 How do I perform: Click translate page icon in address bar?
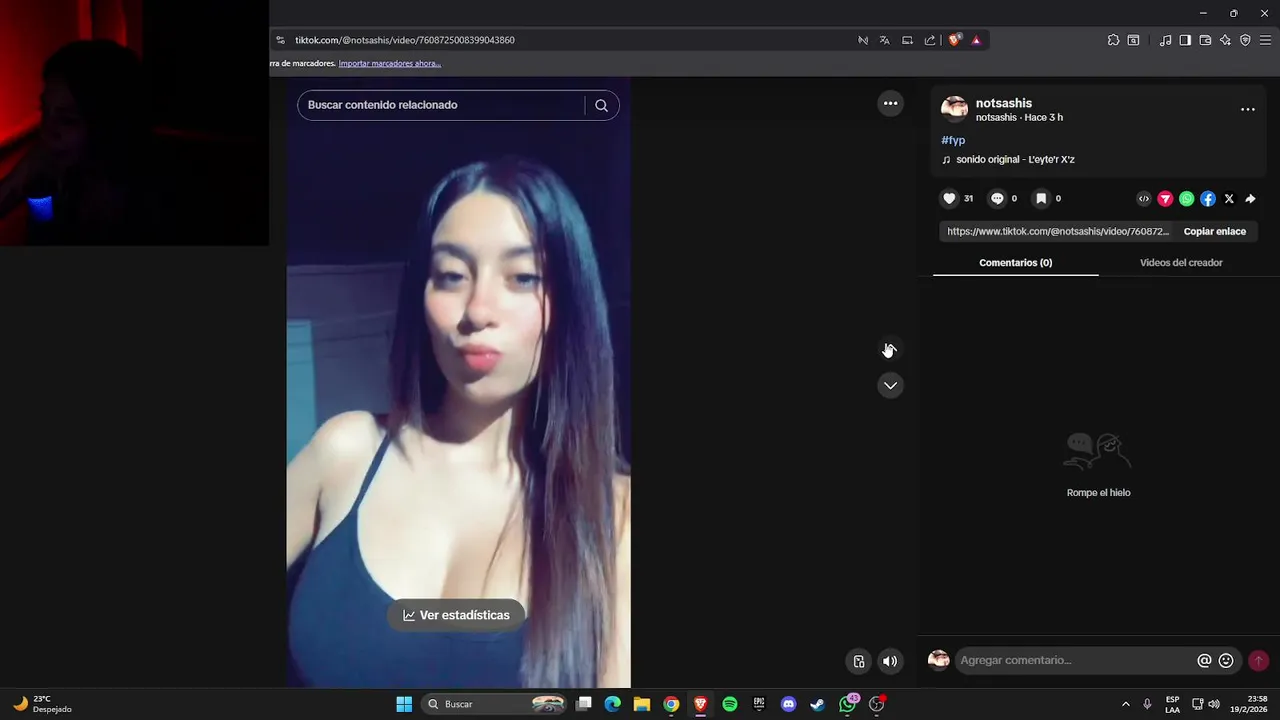[884, 40]
